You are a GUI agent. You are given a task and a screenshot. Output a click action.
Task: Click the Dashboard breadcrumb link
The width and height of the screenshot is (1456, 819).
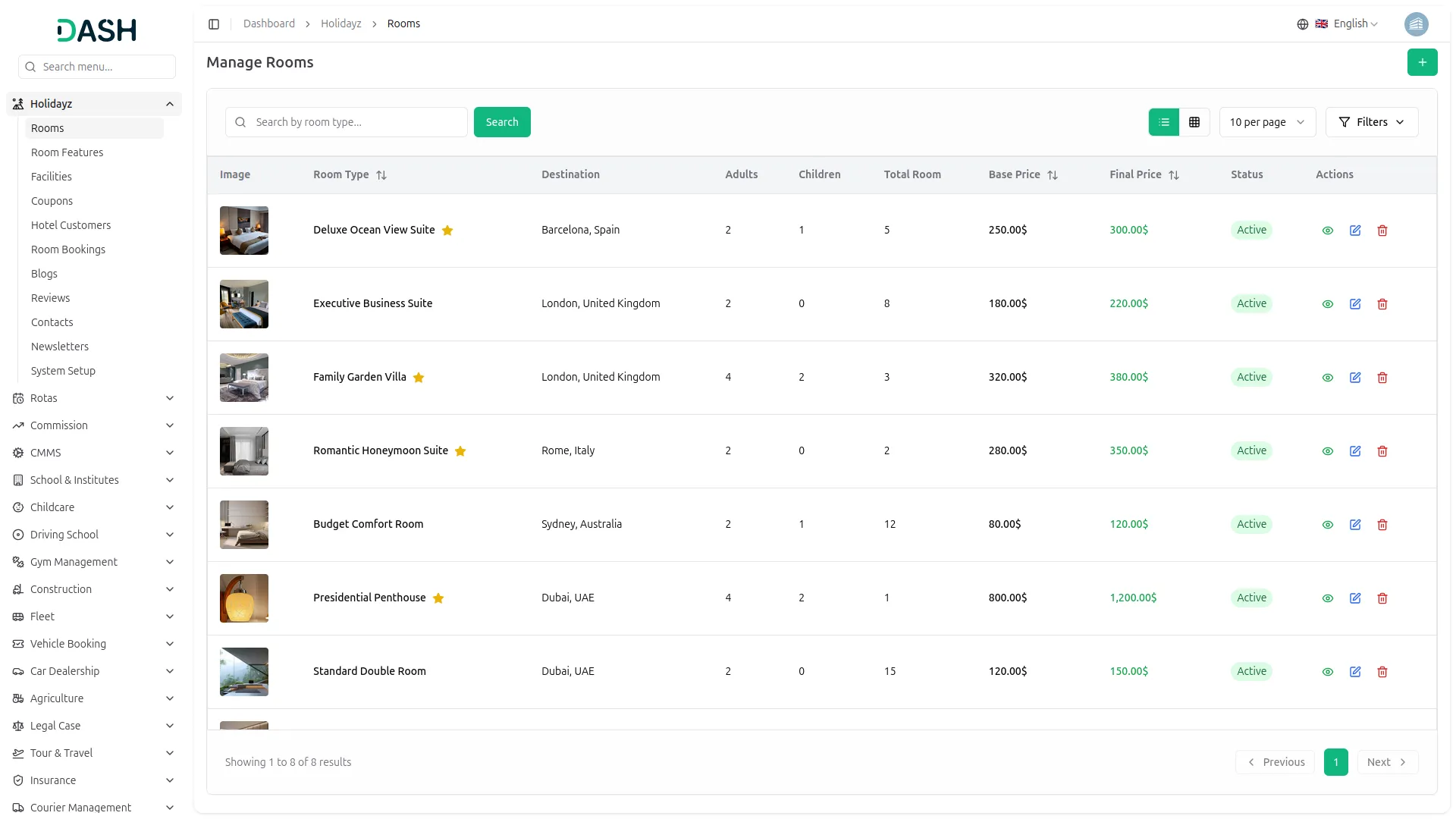tap(268, 24)
